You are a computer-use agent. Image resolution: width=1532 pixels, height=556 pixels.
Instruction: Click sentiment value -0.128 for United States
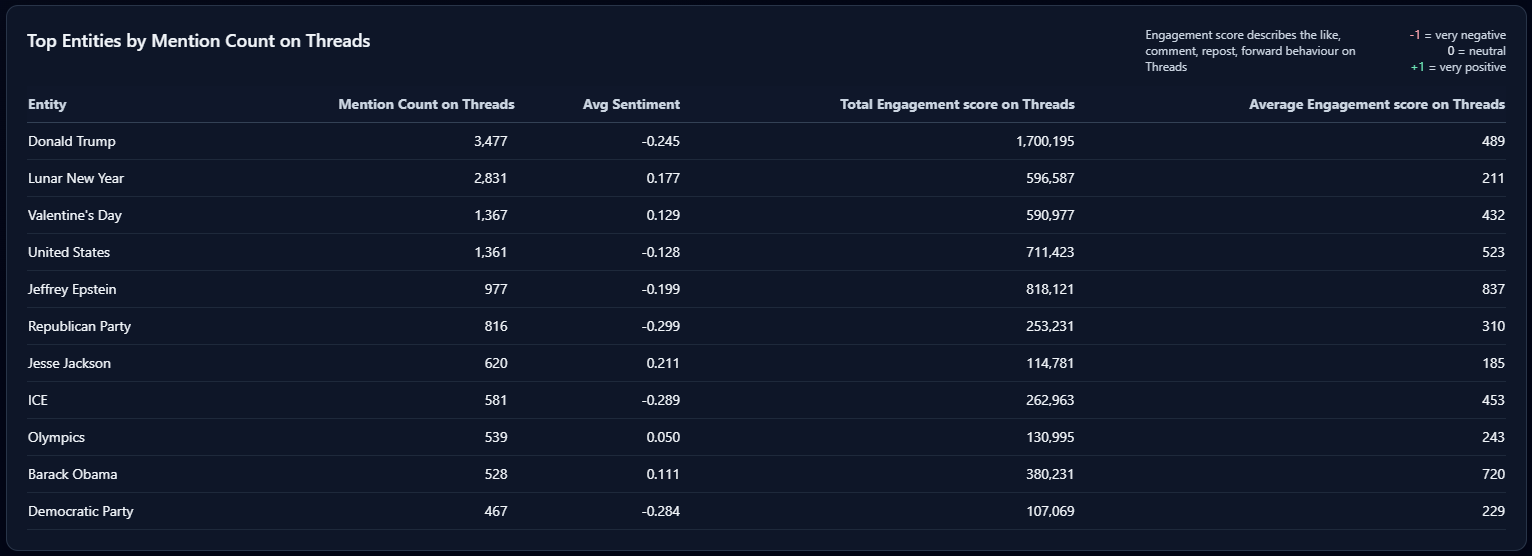click(661, 252)
